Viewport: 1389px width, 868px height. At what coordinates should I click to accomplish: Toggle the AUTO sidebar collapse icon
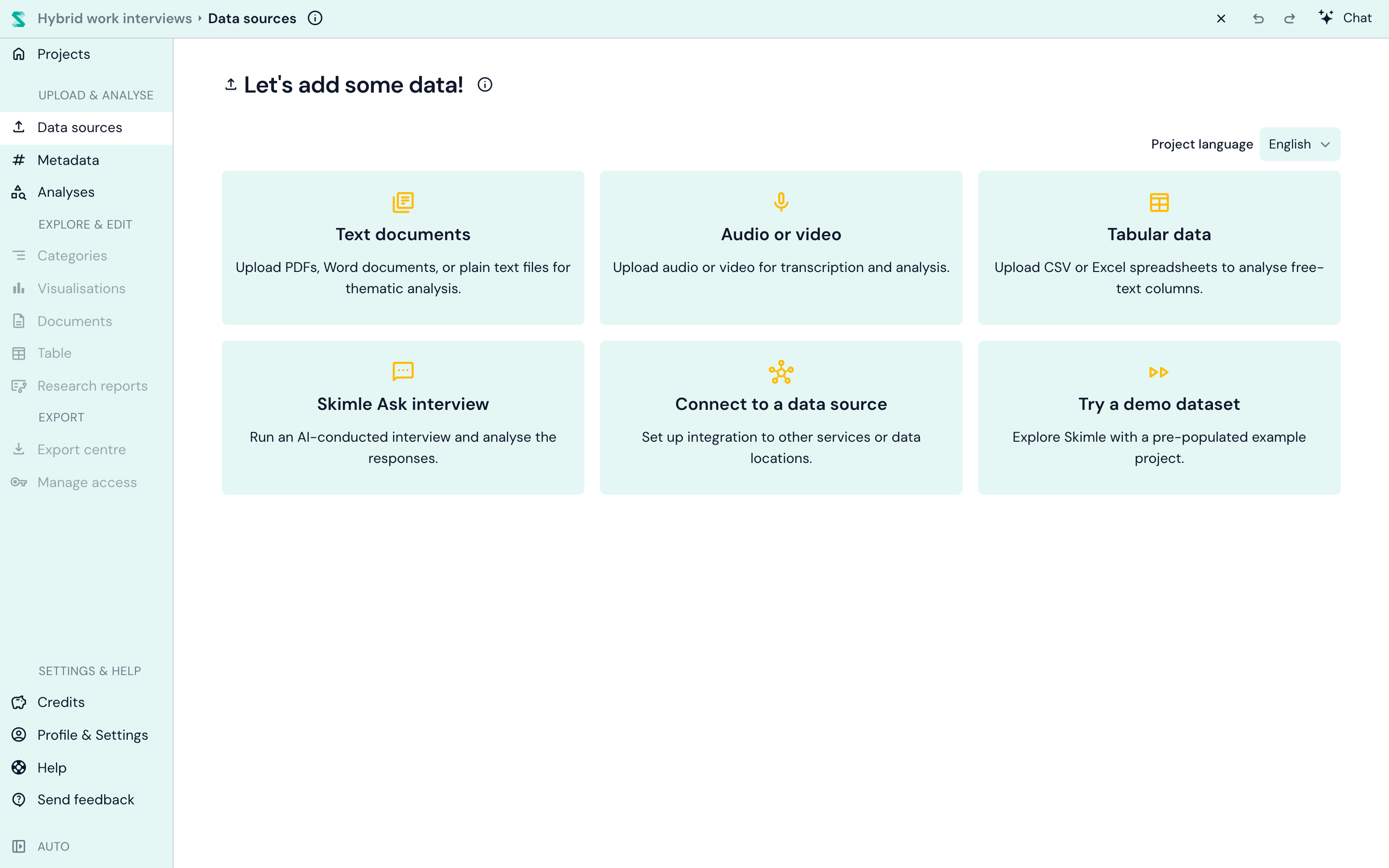point(19,846)
